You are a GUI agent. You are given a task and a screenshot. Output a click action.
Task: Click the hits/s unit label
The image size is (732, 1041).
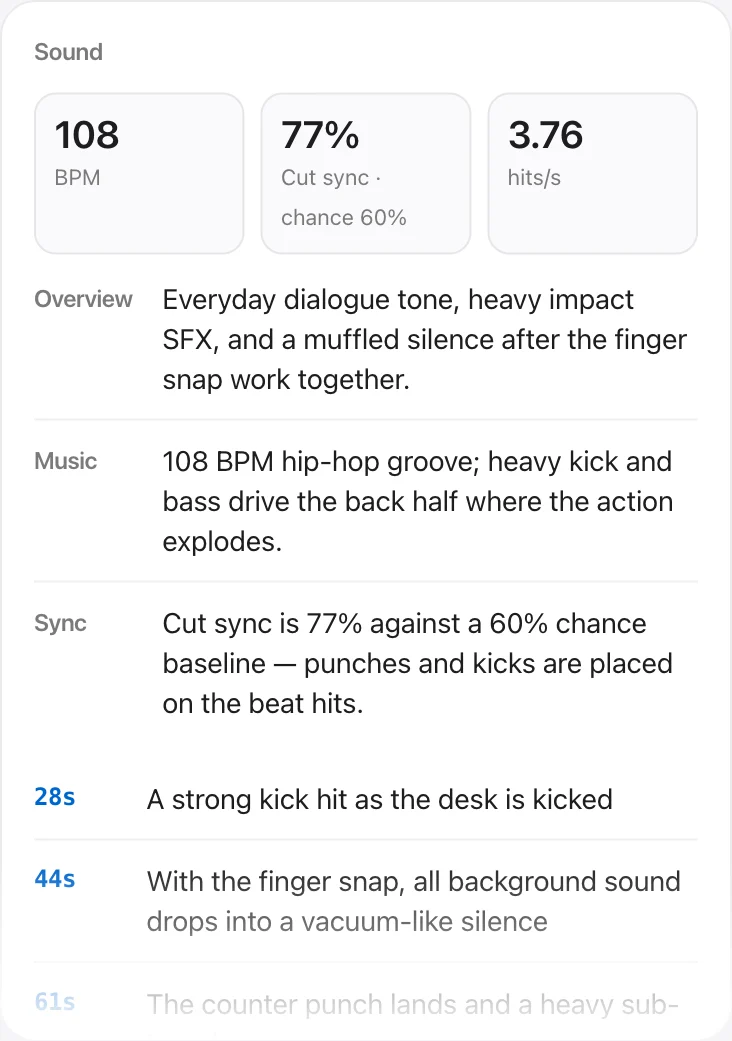point(534,178)
